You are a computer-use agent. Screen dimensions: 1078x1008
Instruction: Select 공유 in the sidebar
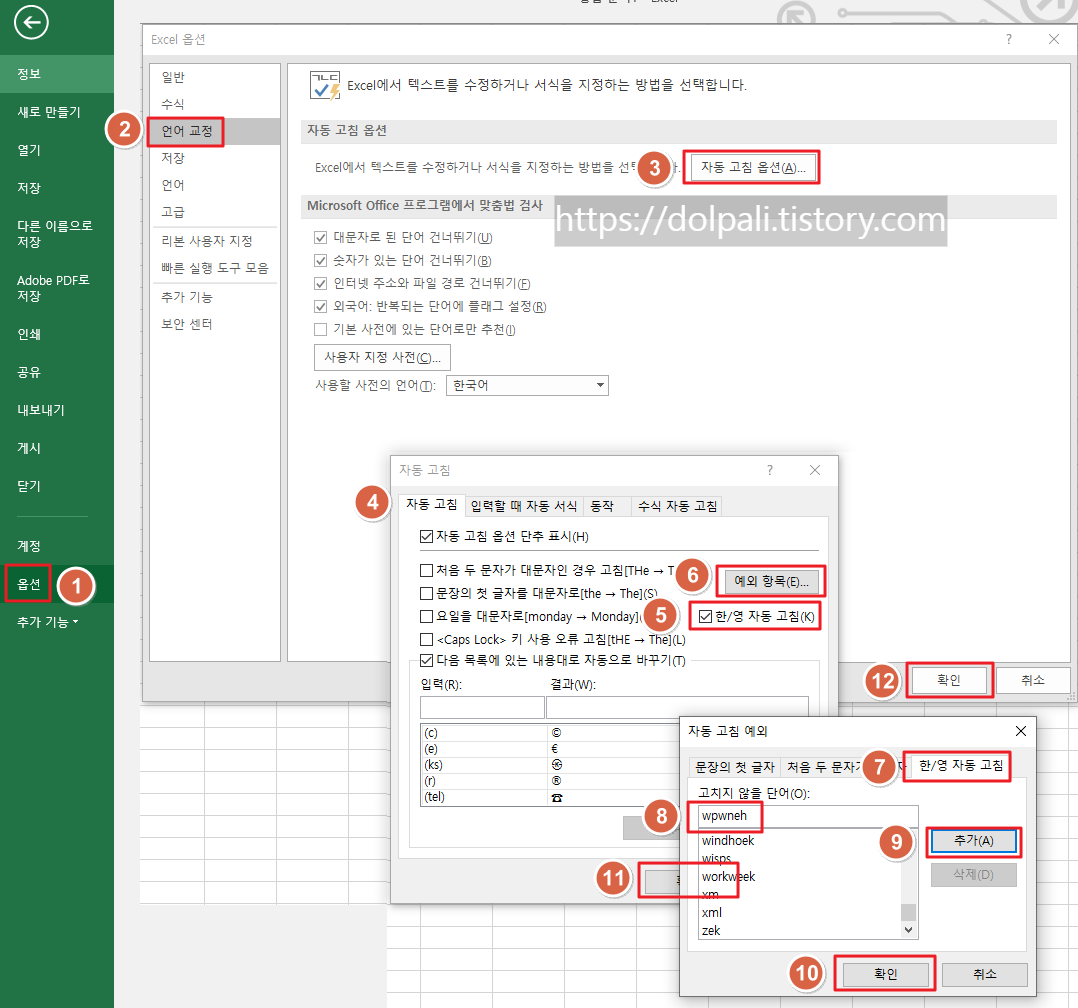[x=57, y=372]
